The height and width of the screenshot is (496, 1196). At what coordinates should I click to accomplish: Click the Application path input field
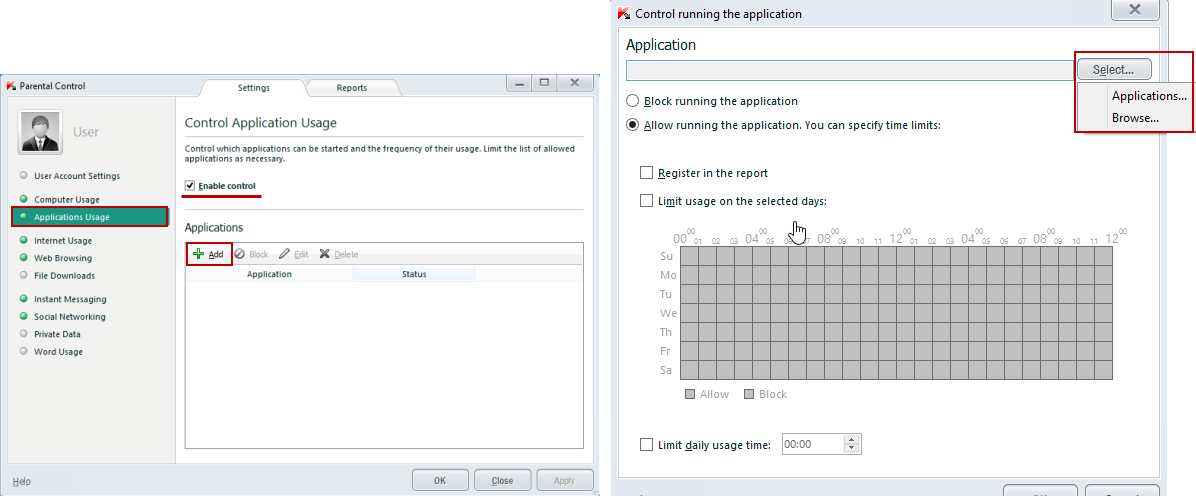(850, 70)
